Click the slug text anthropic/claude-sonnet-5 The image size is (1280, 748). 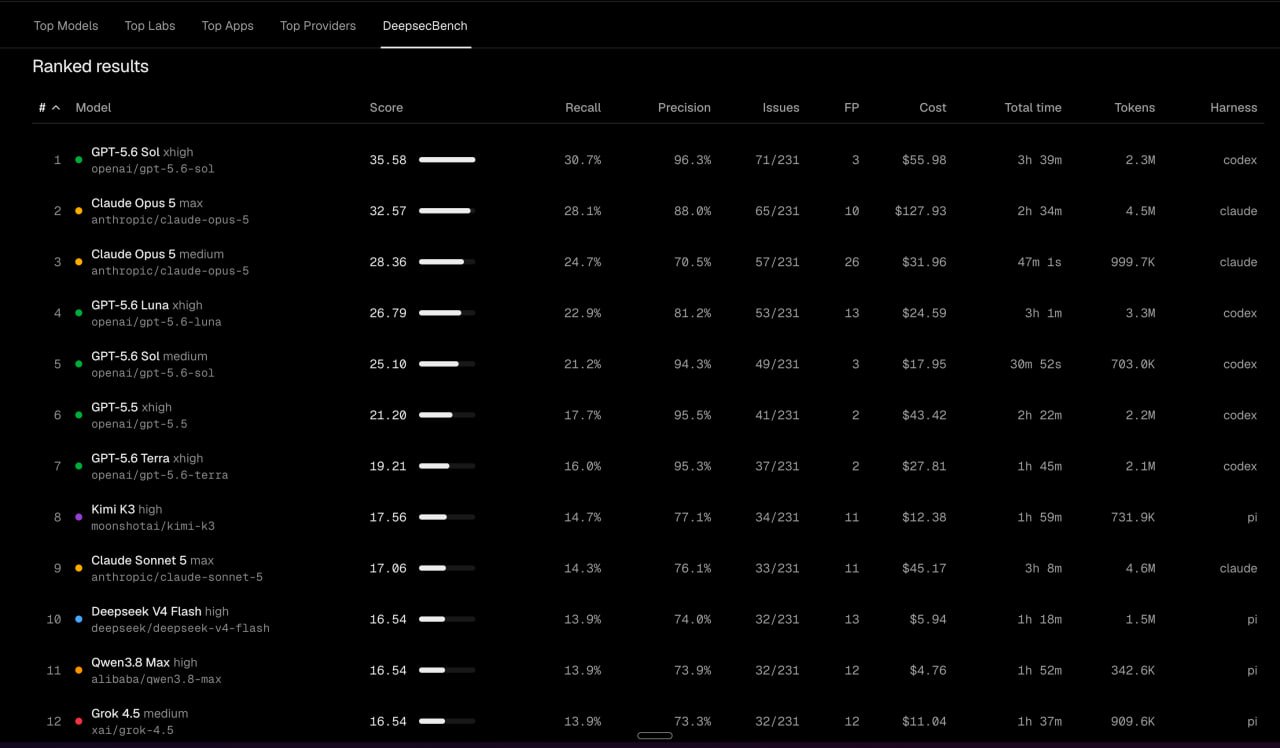[177, 578]
